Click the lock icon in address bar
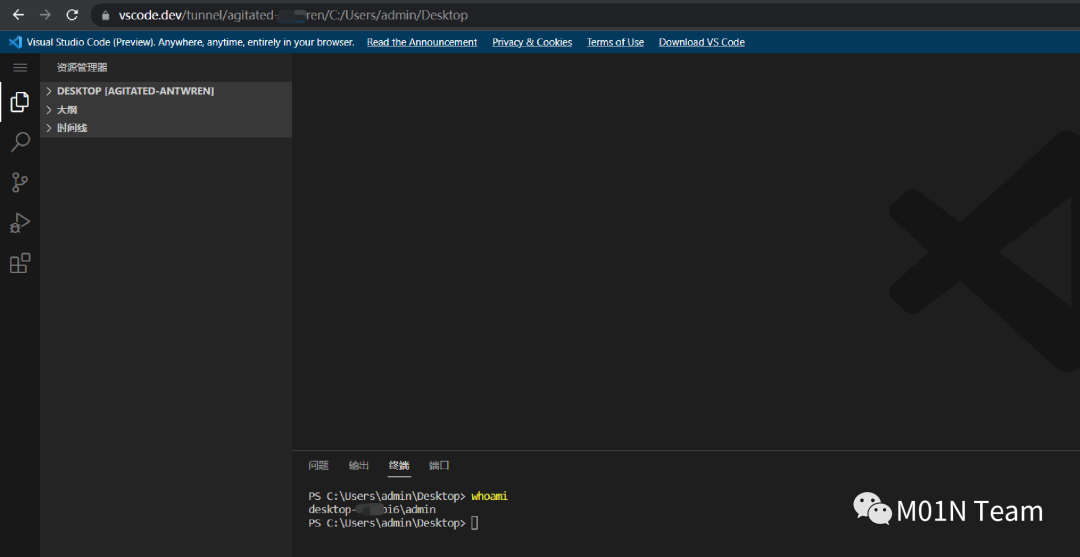The image size is (1080, 557). point(105,15)
